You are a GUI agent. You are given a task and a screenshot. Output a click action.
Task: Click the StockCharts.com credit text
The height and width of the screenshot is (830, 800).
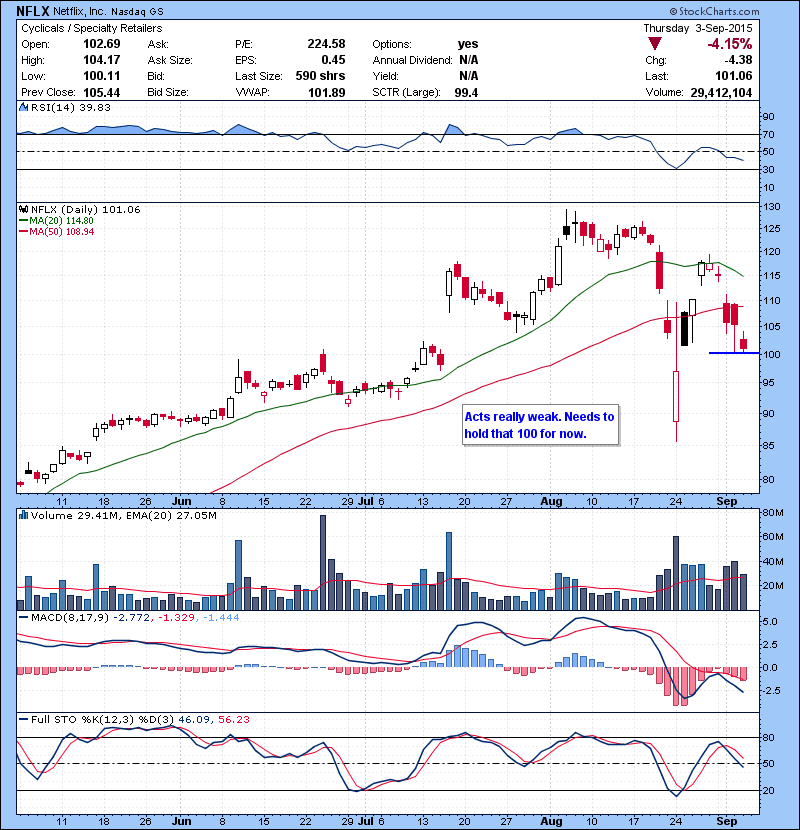pos(714,11)
